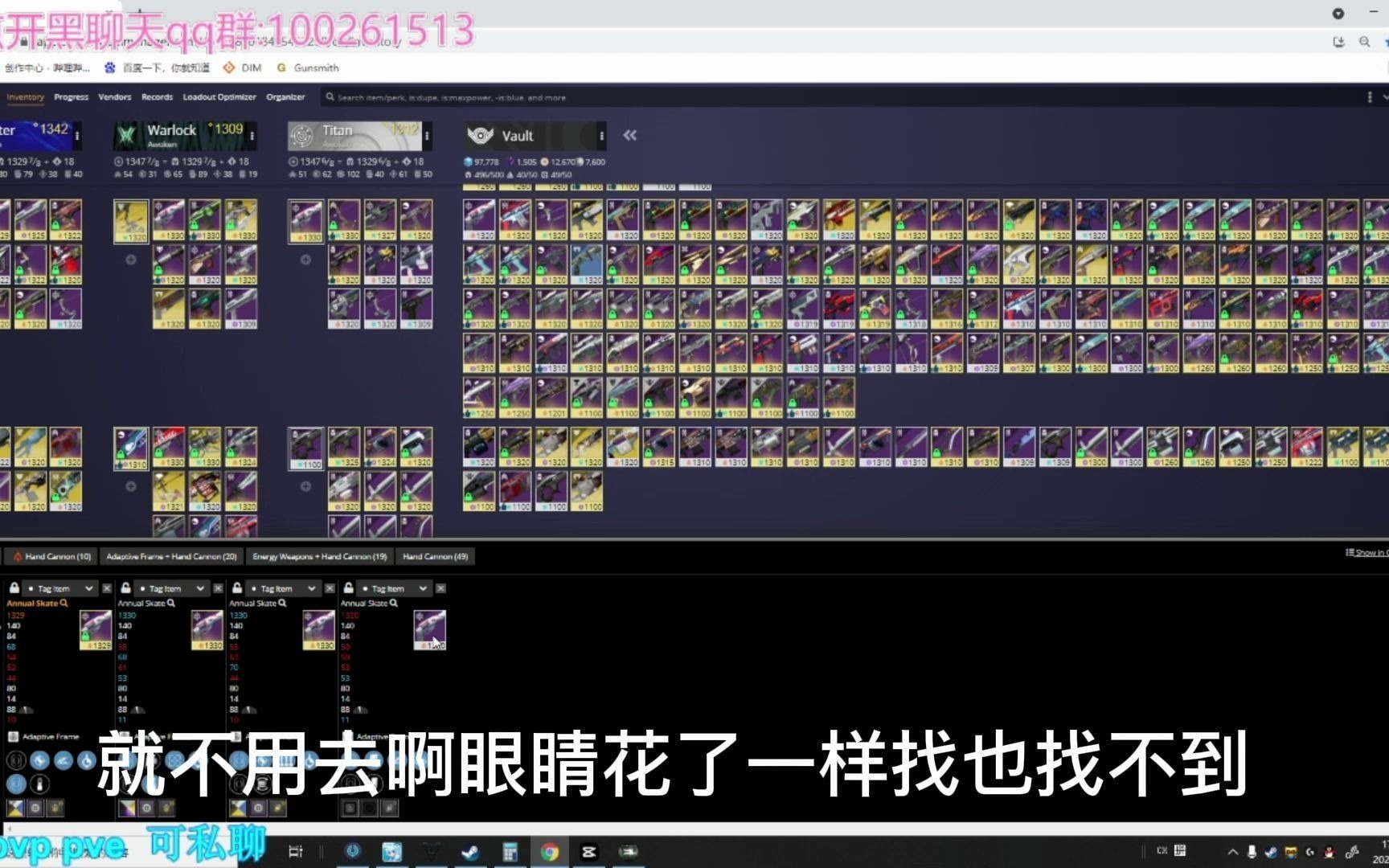The width and height of the screenshot is (1389, 868).
Task: Click the equipped Titan kinetic weapon
Action: tap(305, 222)
